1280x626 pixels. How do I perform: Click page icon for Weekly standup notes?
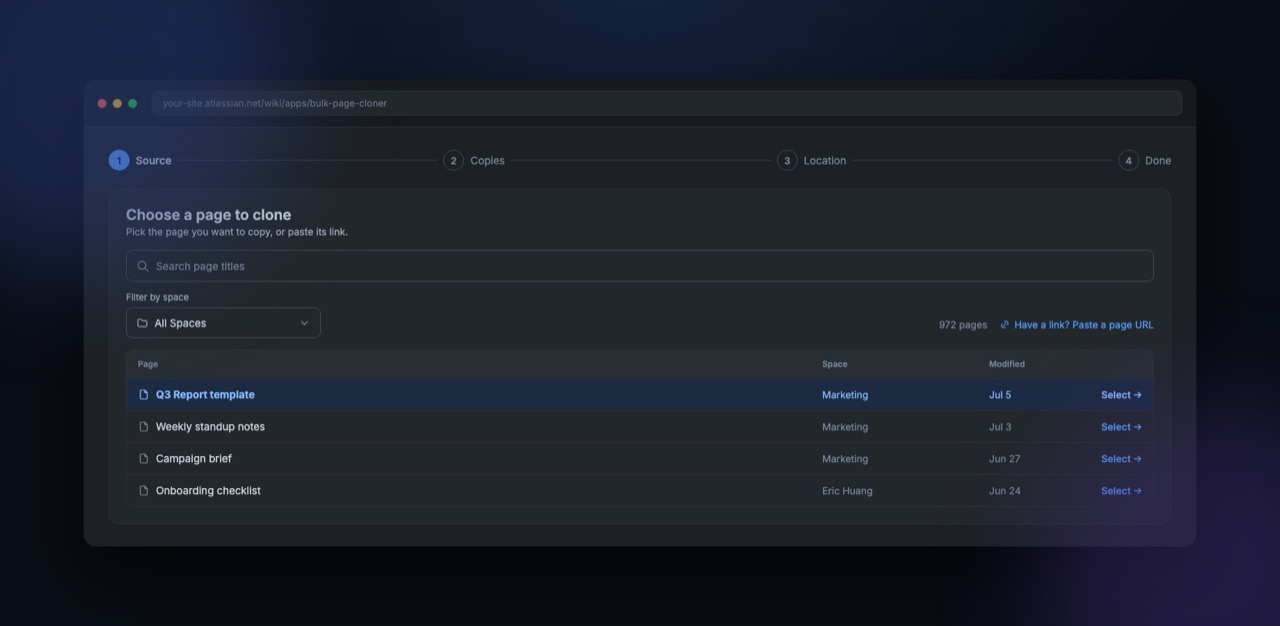pyautogui.click(x=143, y=427)
